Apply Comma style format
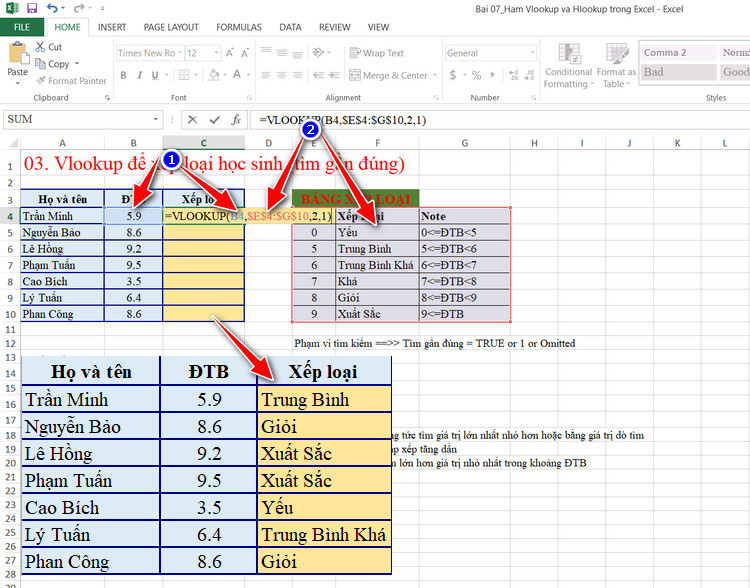The width and height of the screenshot is (750, 588). [492, 75]
